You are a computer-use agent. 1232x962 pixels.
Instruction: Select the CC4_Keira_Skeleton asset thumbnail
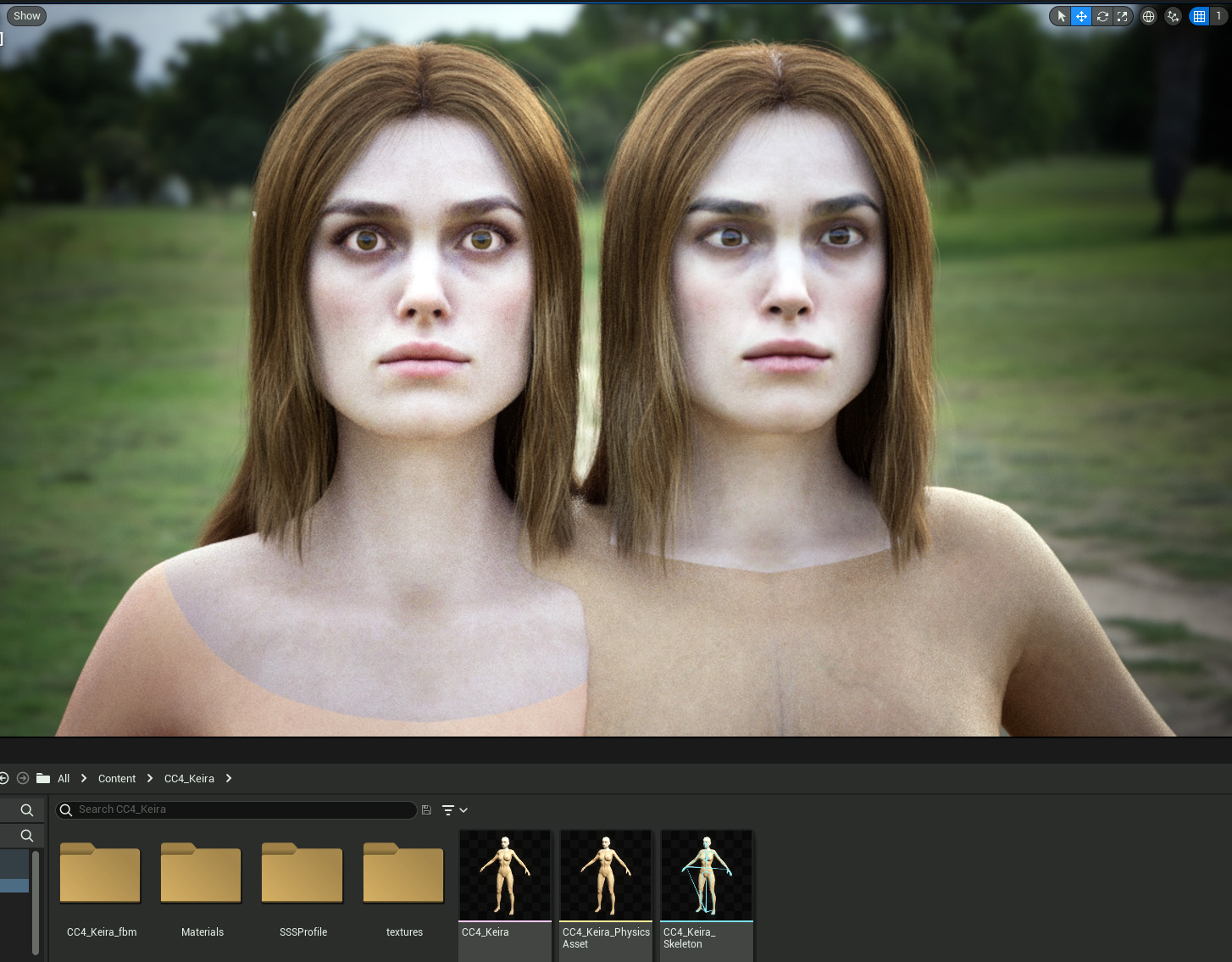click(707, 876)
